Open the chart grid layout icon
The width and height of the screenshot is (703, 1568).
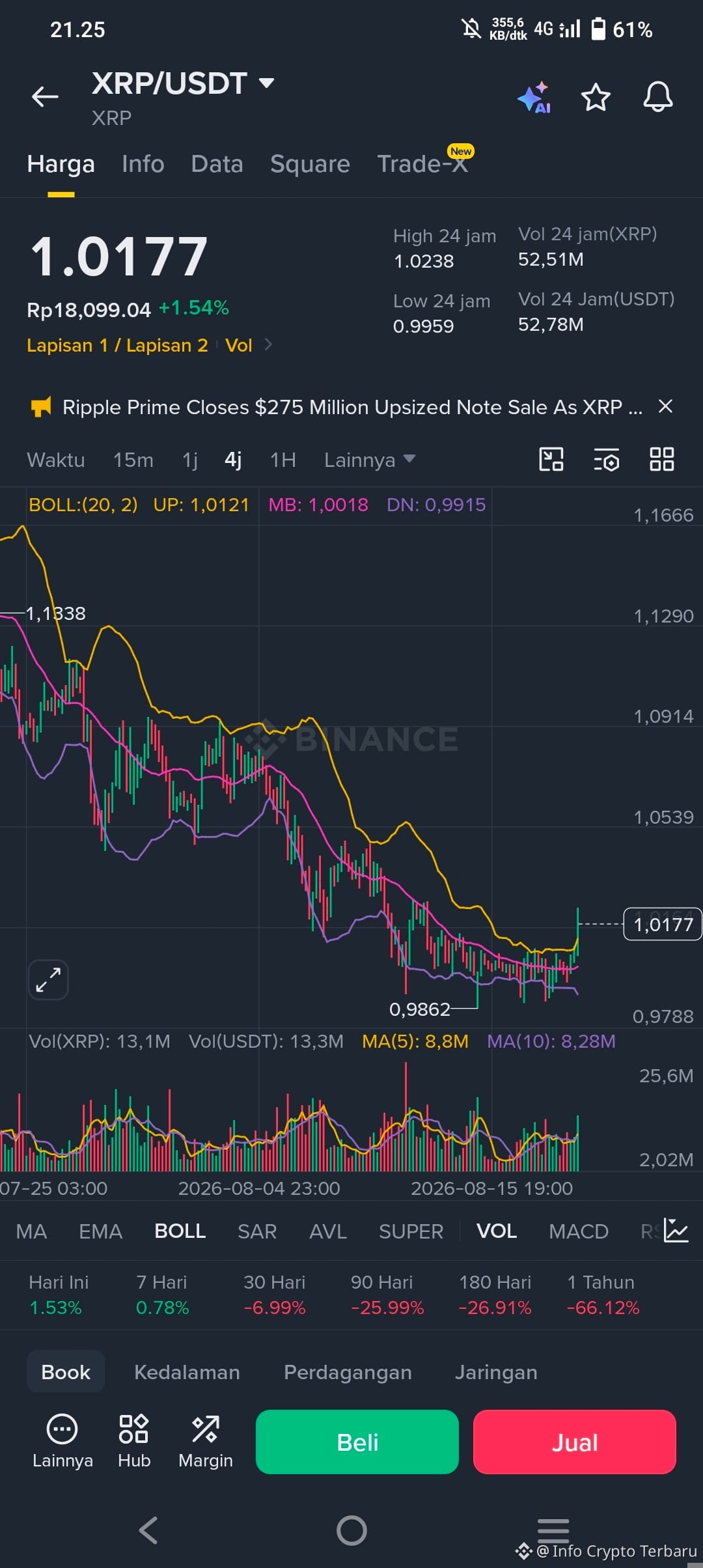pyautogui.click(x=661, y=459)
